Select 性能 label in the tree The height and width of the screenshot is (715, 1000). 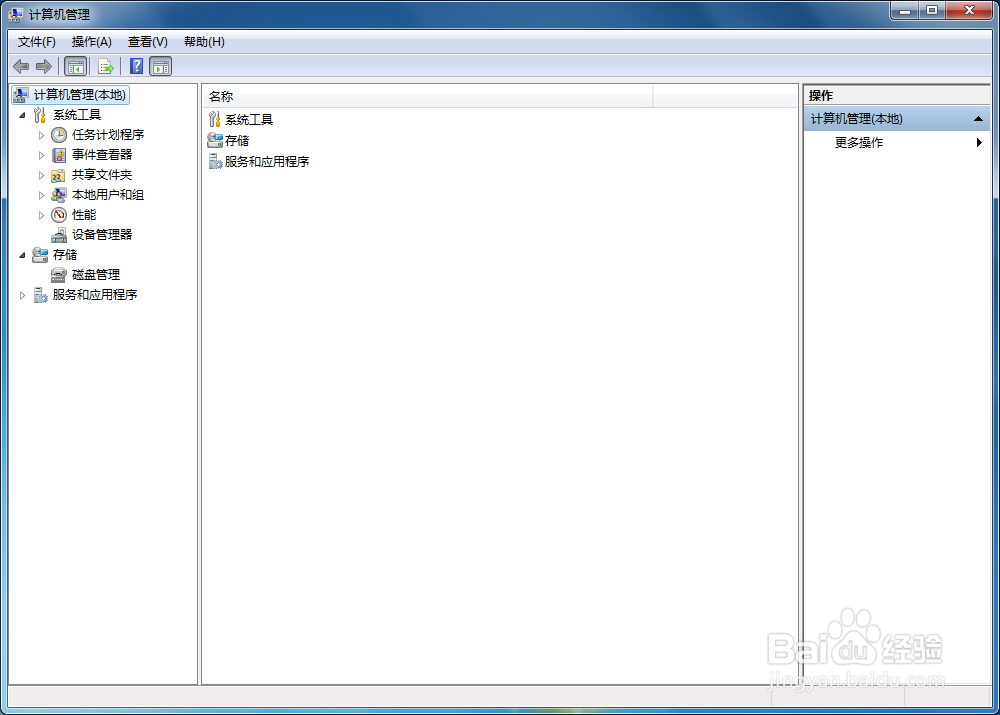point(84,215)
